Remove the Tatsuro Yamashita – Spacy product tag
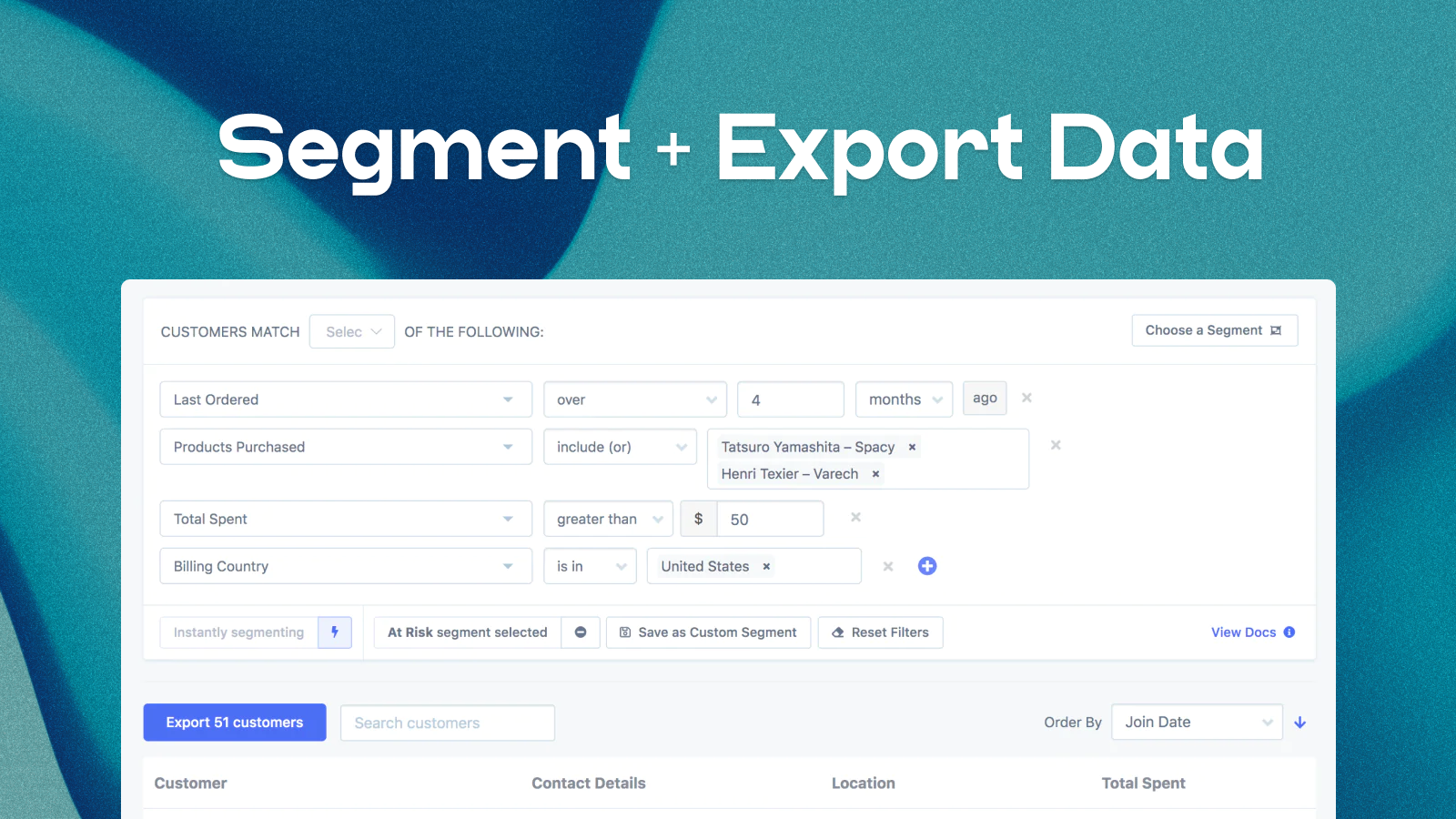Image resolution: width=1456 pixels, height=819 pixels. coord(911,447)
